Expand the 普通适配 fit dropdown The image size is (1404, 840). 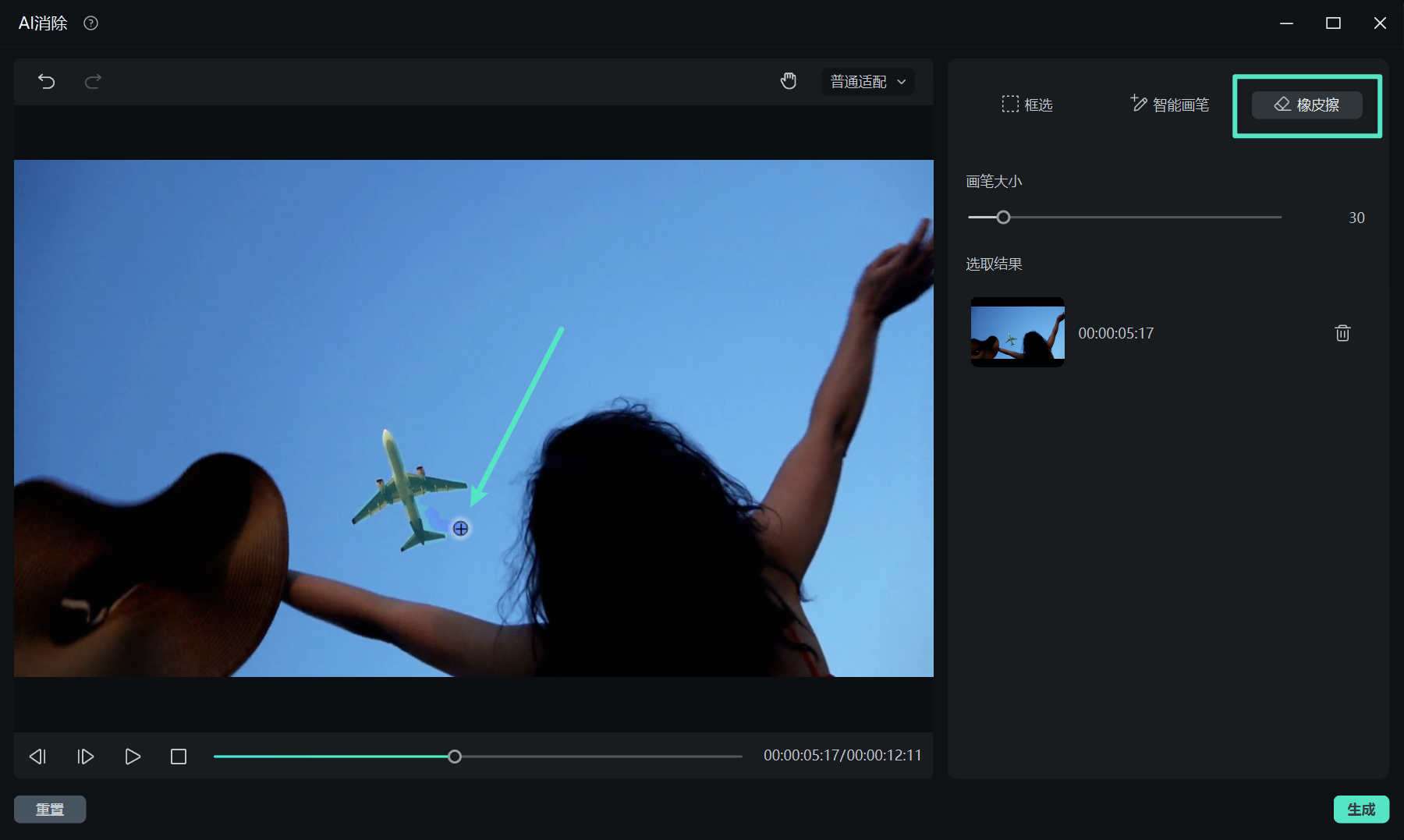pos(867,82)
